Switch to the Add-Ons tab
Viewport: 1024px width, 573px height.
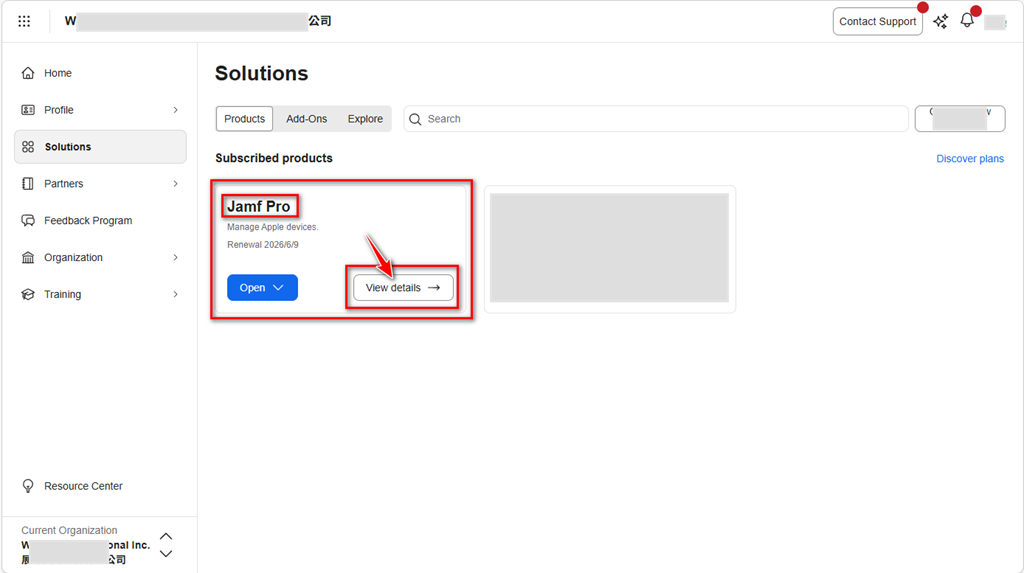coord(306,119)
